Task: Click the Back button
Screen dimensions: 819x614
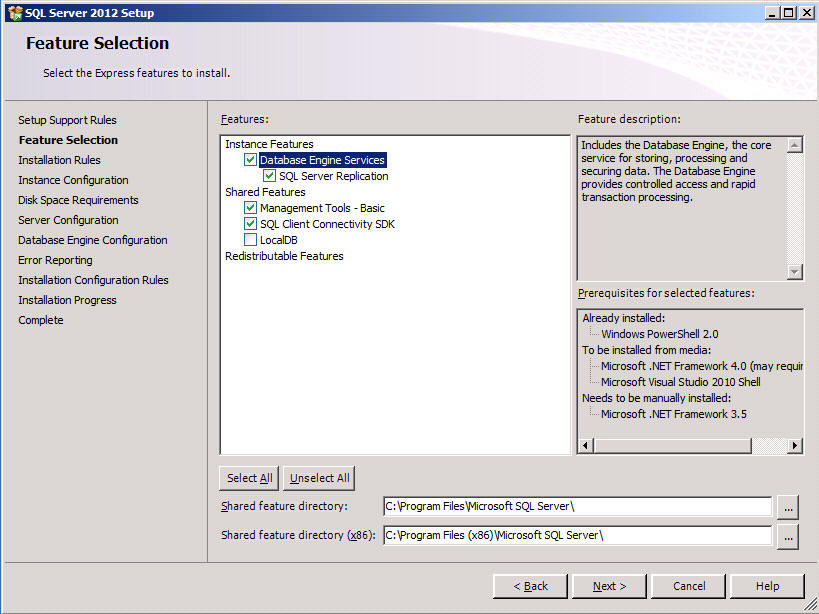Action: click(x=530, y=586)
